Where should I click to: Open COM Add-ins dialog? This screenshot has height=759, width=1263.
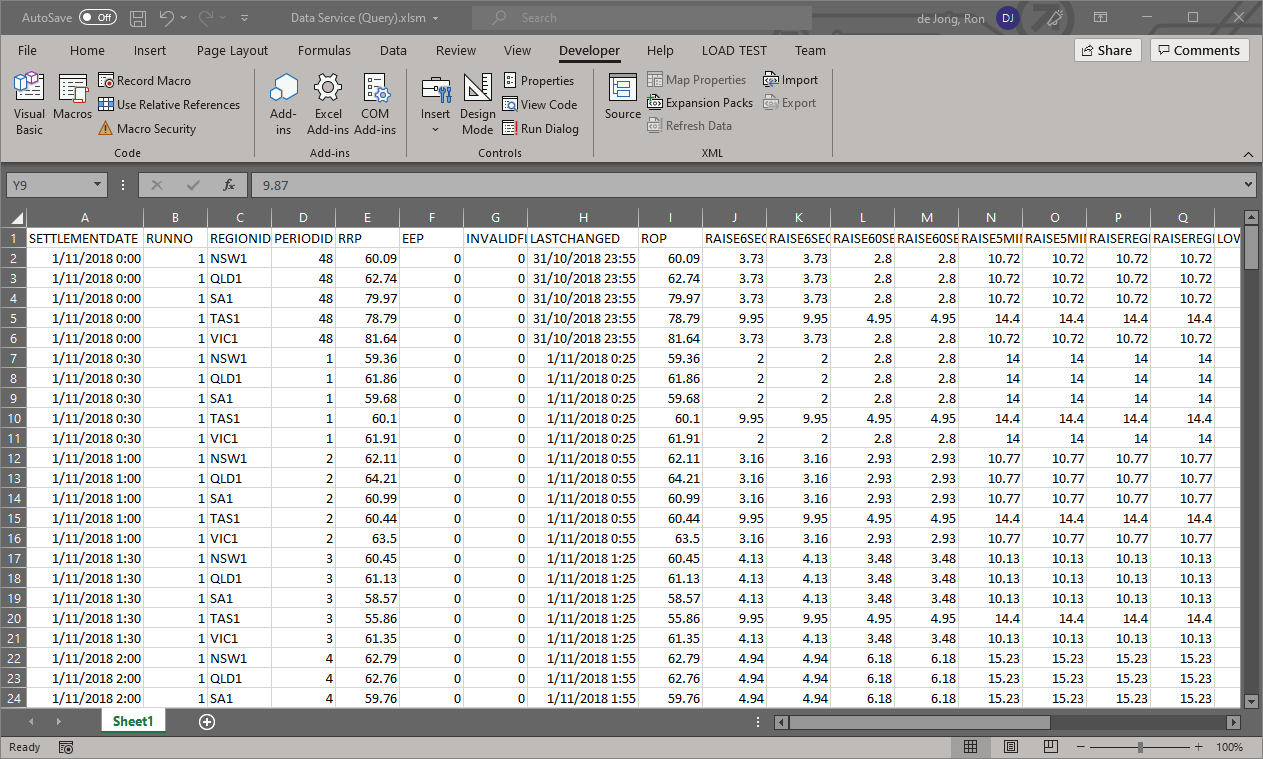[375, 104]
